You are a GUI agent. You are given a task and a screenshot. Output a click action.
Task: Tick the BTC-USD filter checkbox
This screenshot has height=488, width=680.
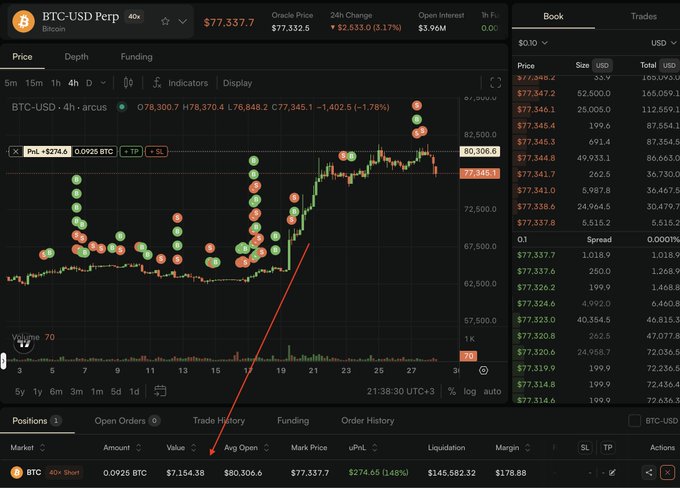pos(634,420)
